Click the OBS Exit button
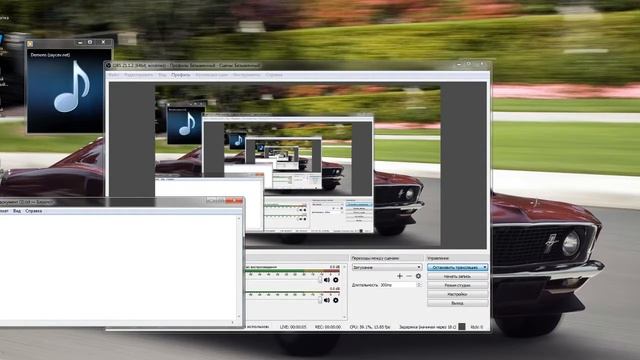Viewport: 640px width, 360px height. coord(458,303)
